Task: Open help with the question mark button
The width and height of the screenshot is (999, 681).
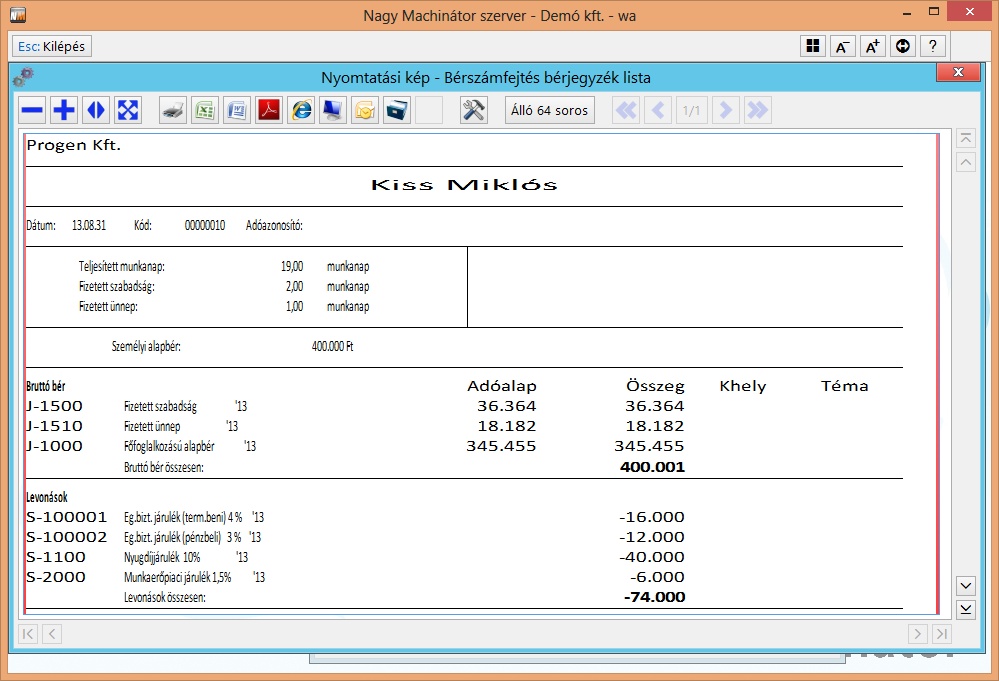Action: 933,46
